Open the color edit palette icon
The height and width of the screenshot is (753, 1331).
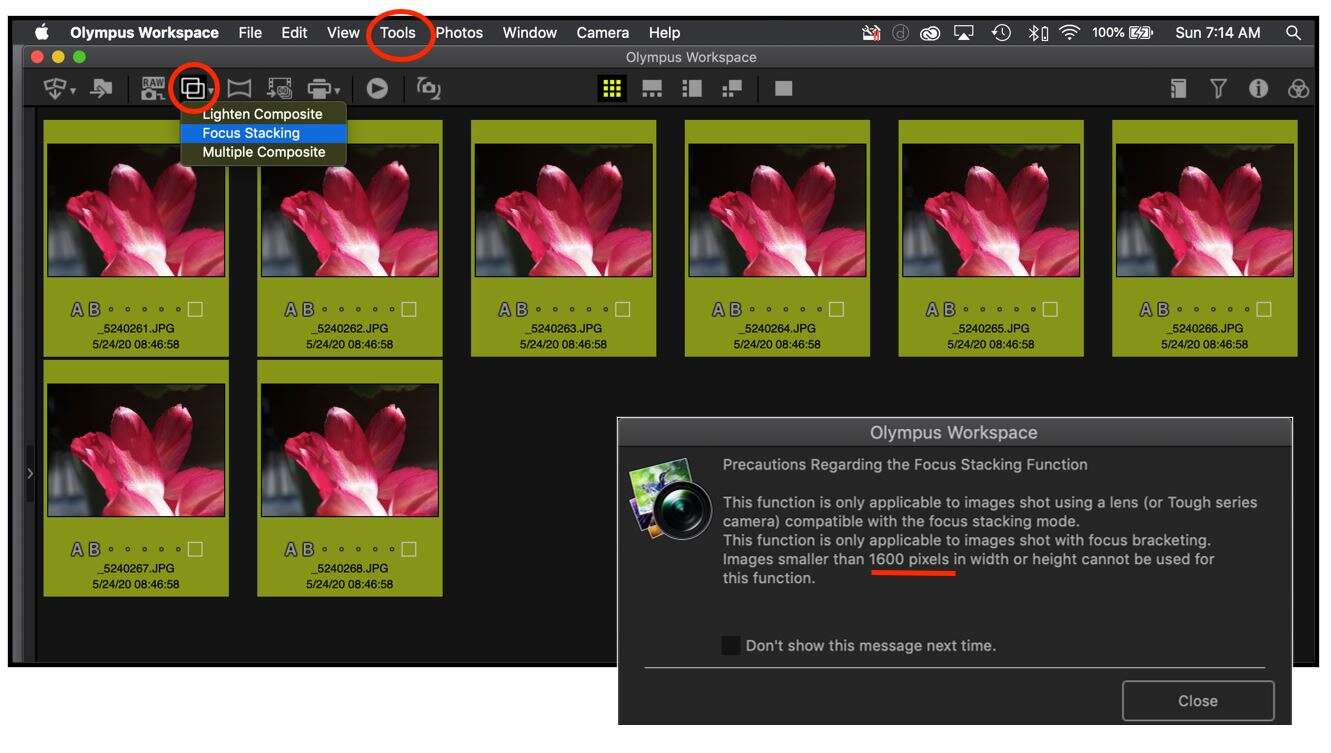[1298, 89]
